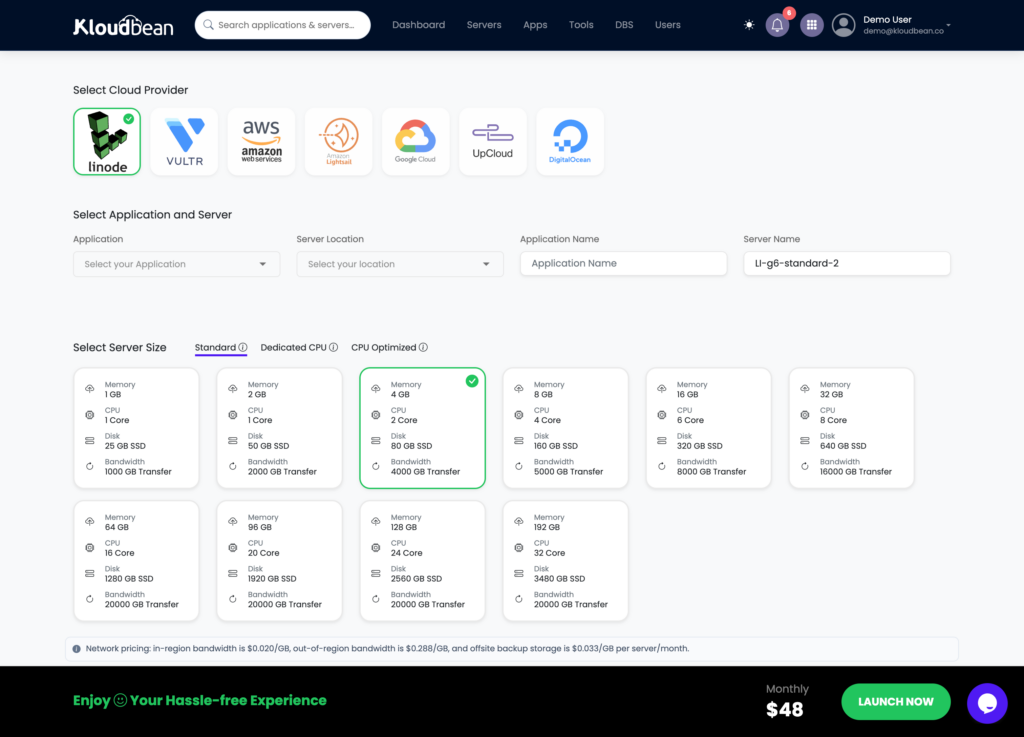Click the LAUNCH NOW button

(x=895, y=702)
